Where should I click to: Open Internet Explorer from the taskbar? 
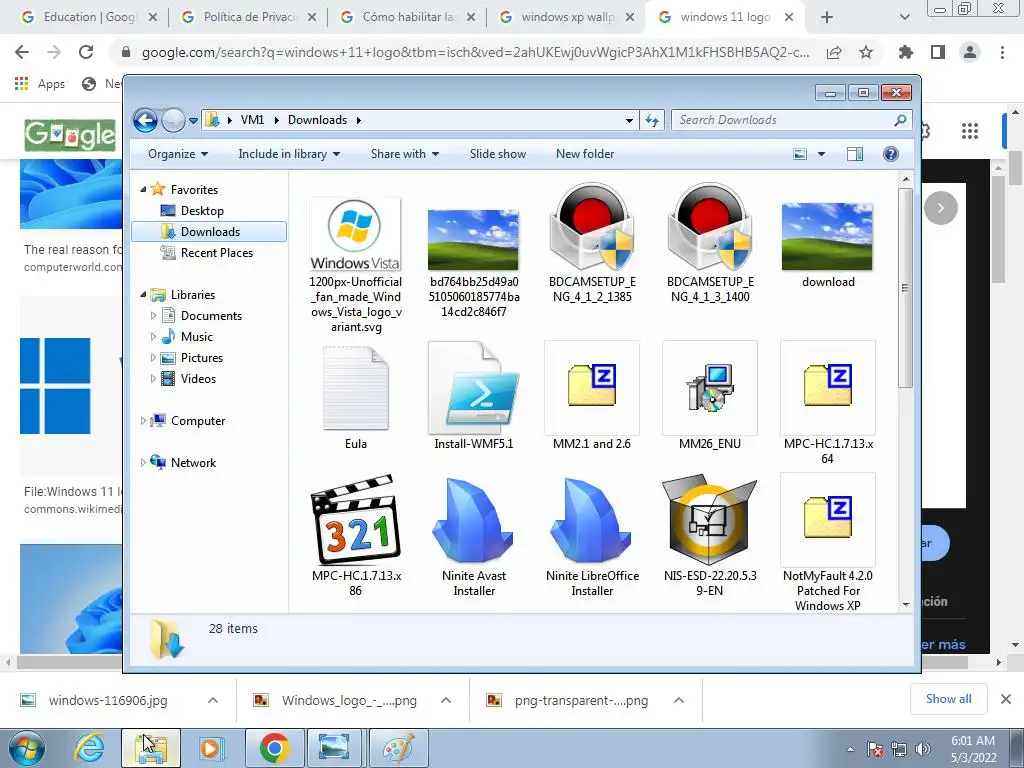click(x=89, y=748)
